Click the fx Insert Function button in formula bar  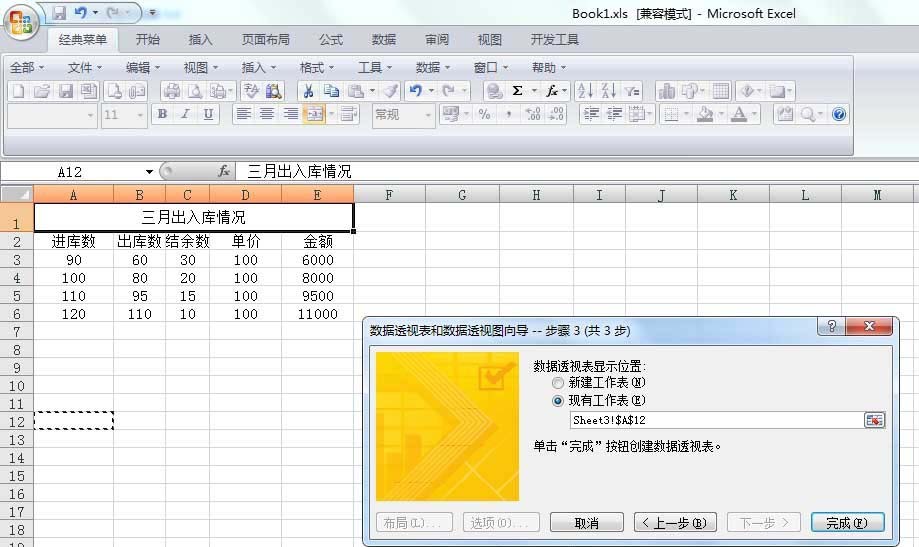tap(223, 171)
